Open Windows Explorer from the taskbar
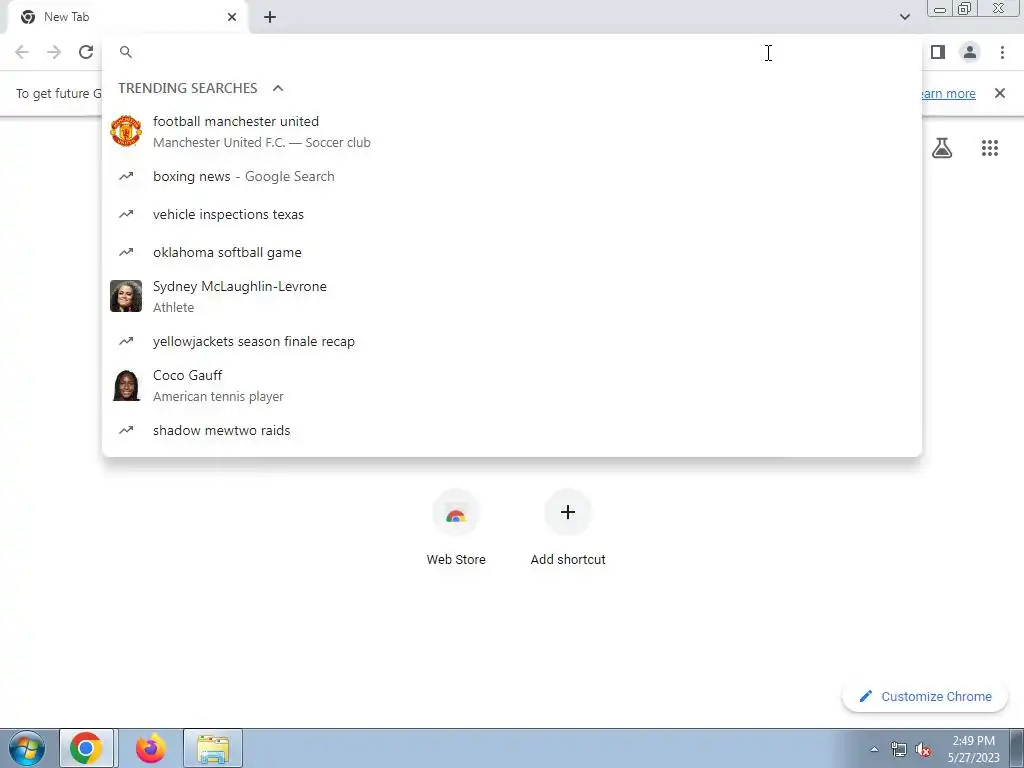Viewport: 1024px width, 768px height. [213, 748]
